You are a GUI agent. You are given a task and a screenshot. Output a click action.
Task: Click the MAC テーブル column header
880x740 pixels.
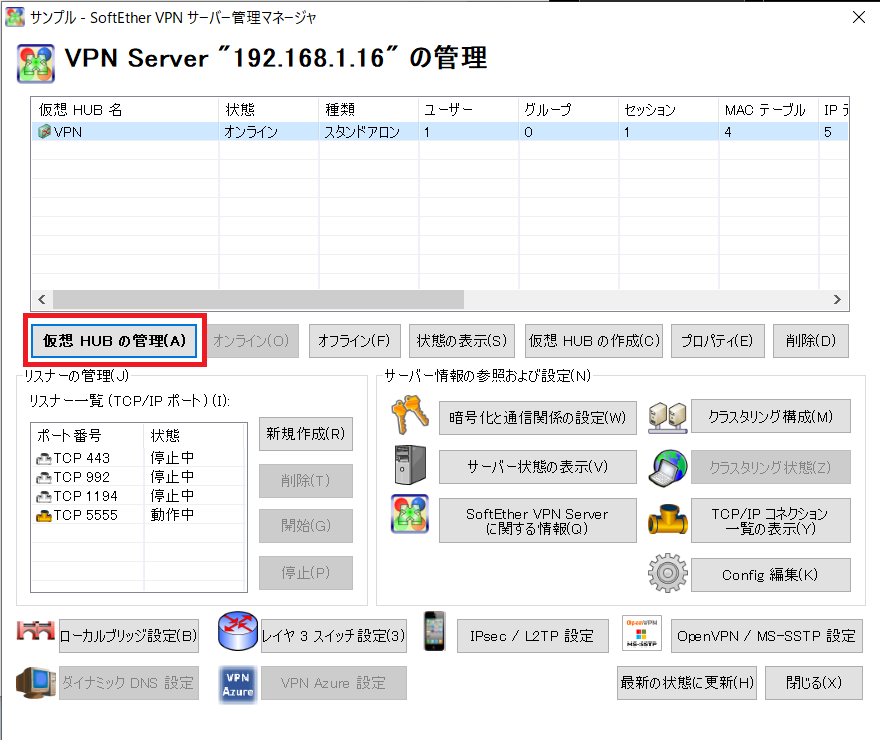click(x=768, y=110)
